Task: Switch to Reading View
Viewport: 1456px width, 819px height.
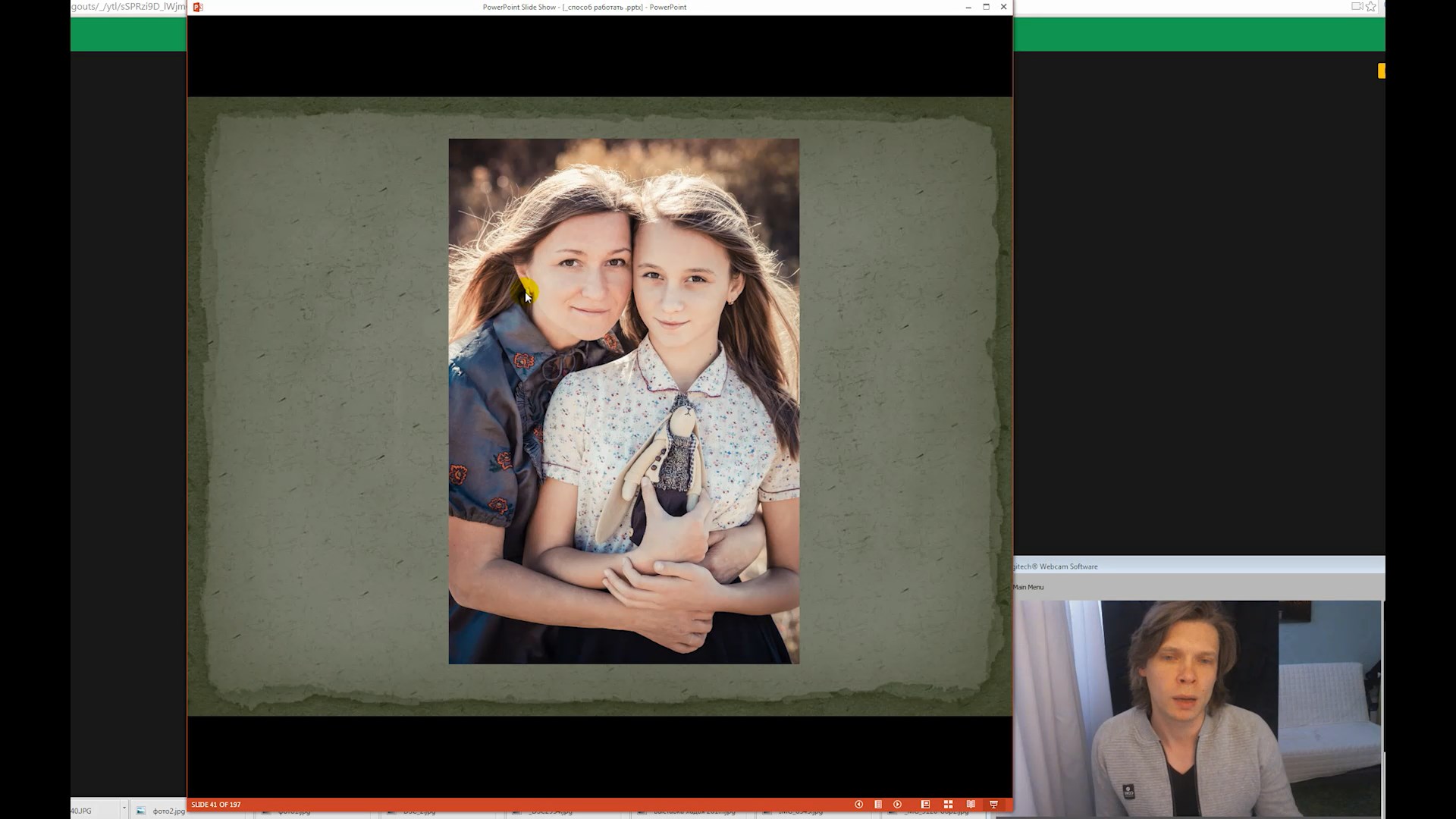Action: click(971, 805)
